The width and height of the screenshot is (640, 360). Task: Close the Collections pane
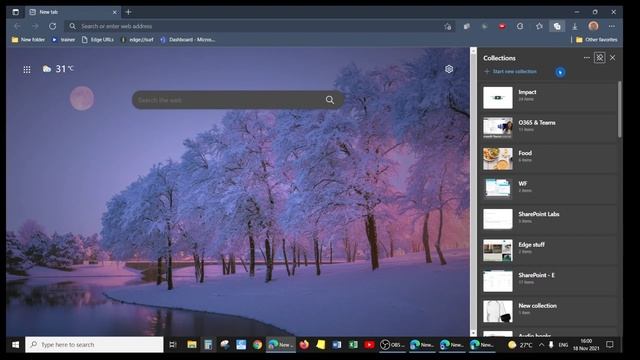pos(612,58)
